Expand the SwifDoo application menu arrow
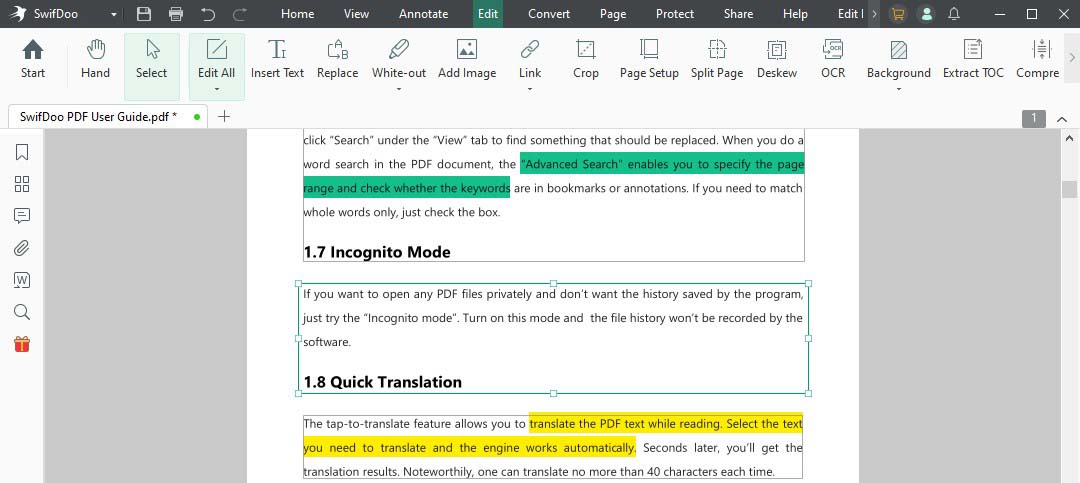 tap(114, 14)
